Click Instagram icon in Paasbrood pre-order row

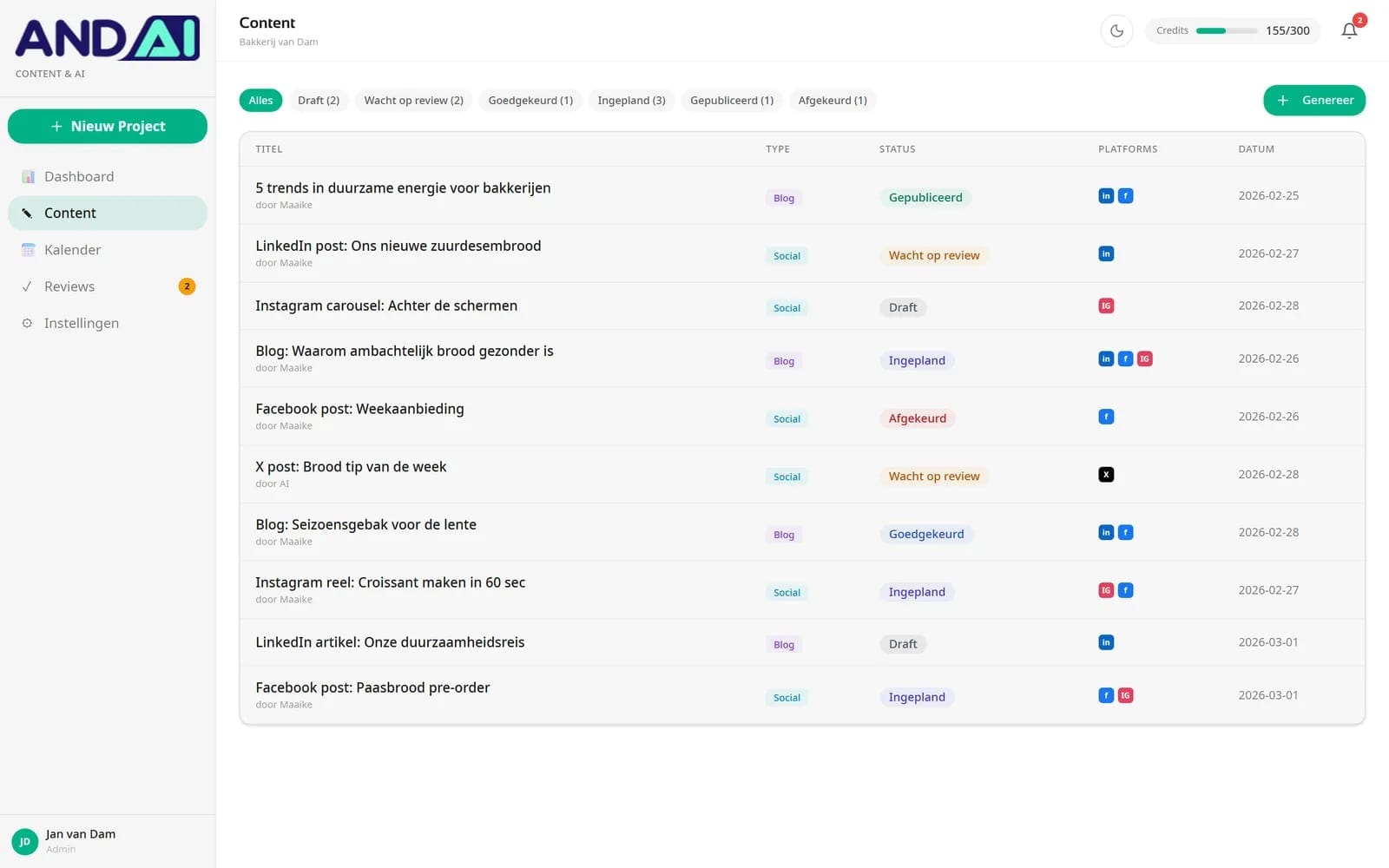[x=1125, y=696]
